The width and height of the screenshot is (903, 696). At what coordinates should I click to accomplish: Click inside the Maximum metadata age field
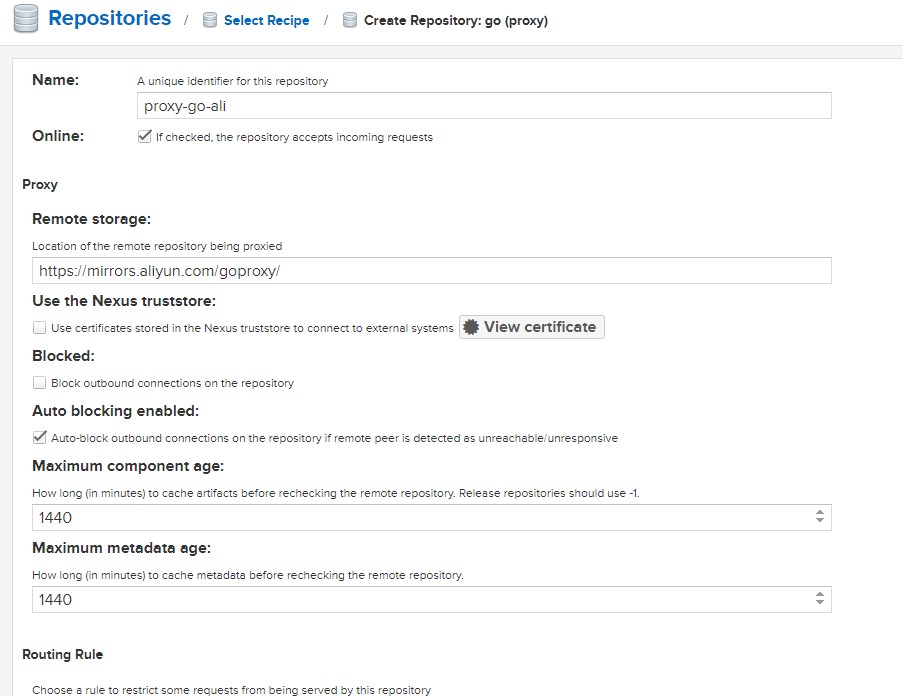420,599
